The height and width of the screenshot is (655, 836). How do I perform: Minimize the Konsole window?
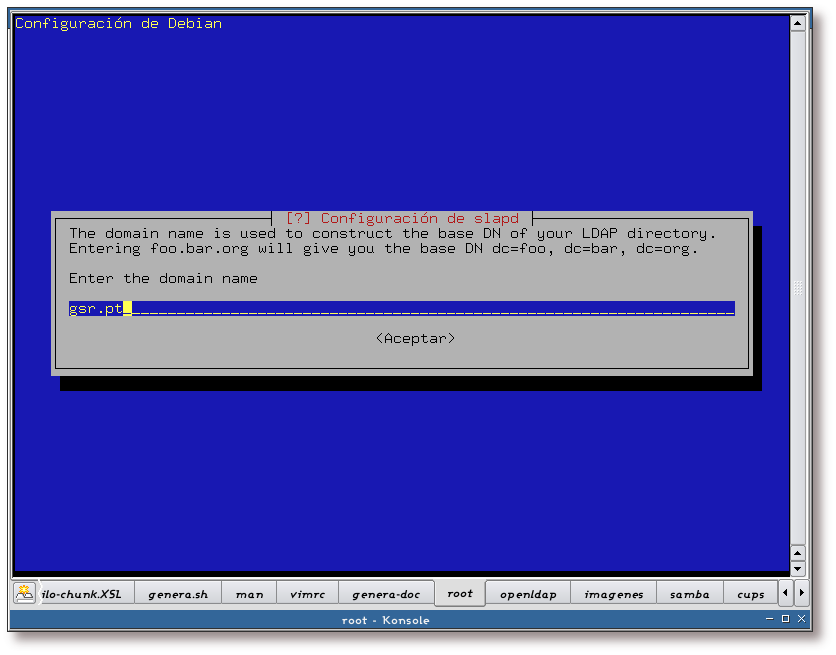[770, 620]
